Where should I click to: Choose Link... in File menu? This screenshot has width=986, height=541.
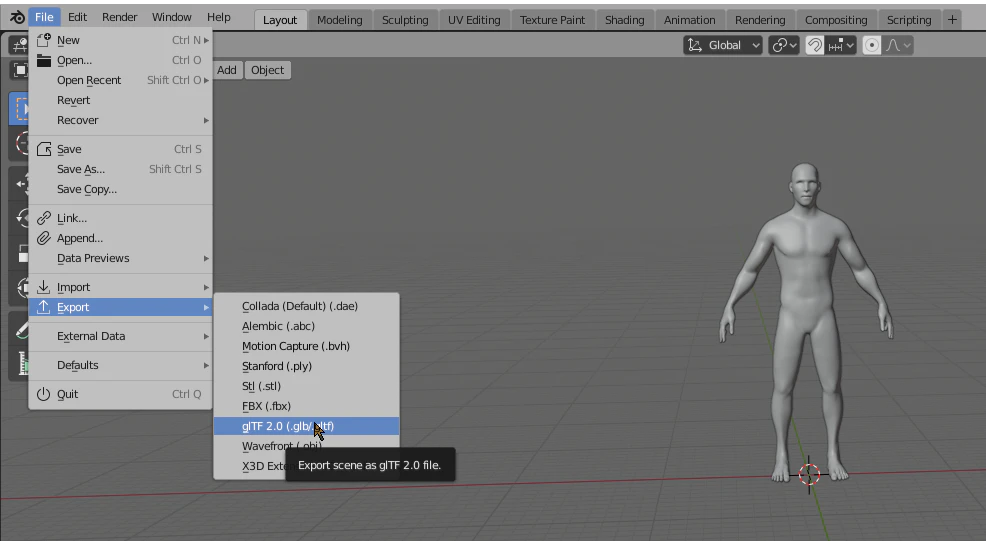tap(120, 218)
